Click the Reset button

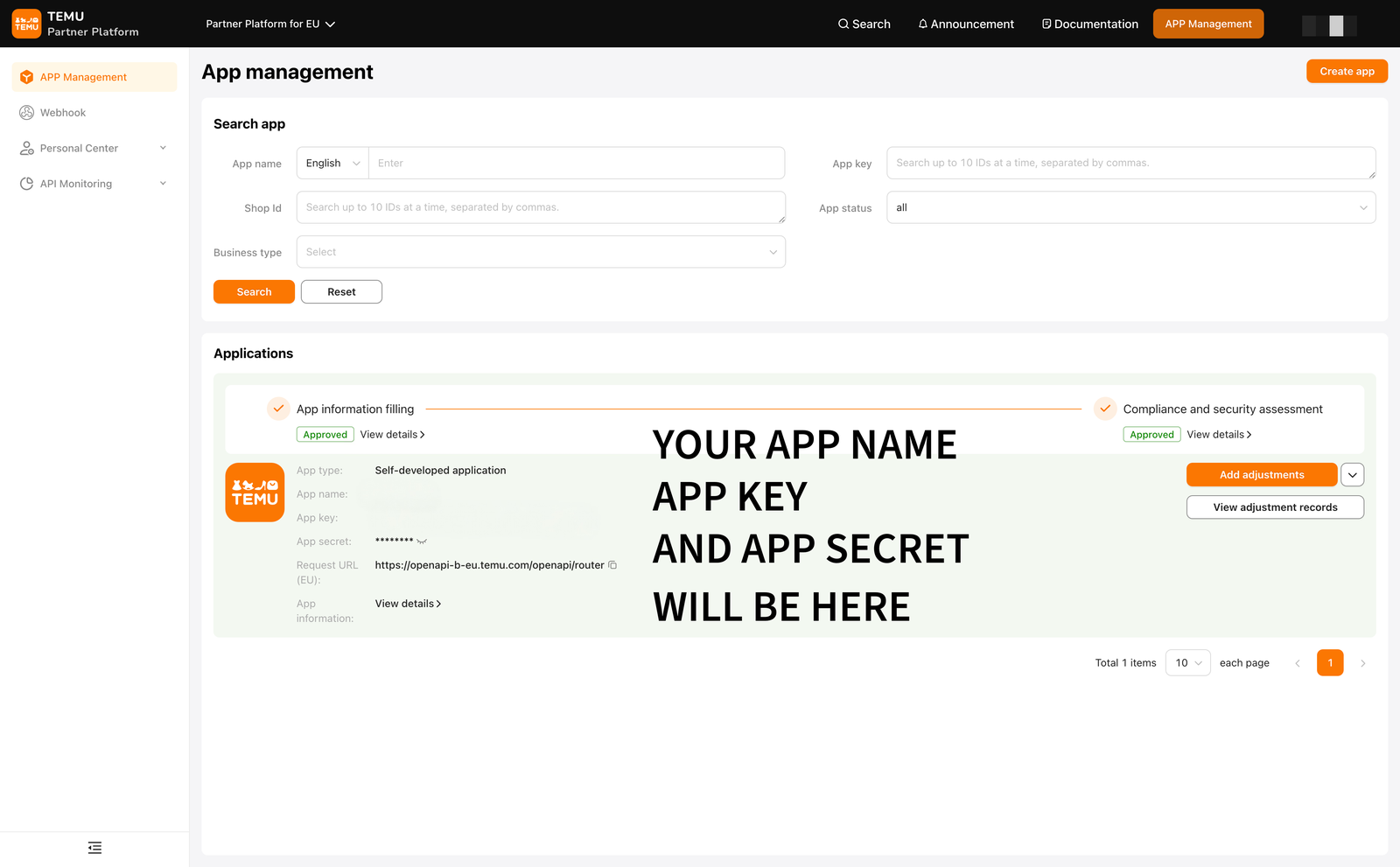(x=341, y=291)
